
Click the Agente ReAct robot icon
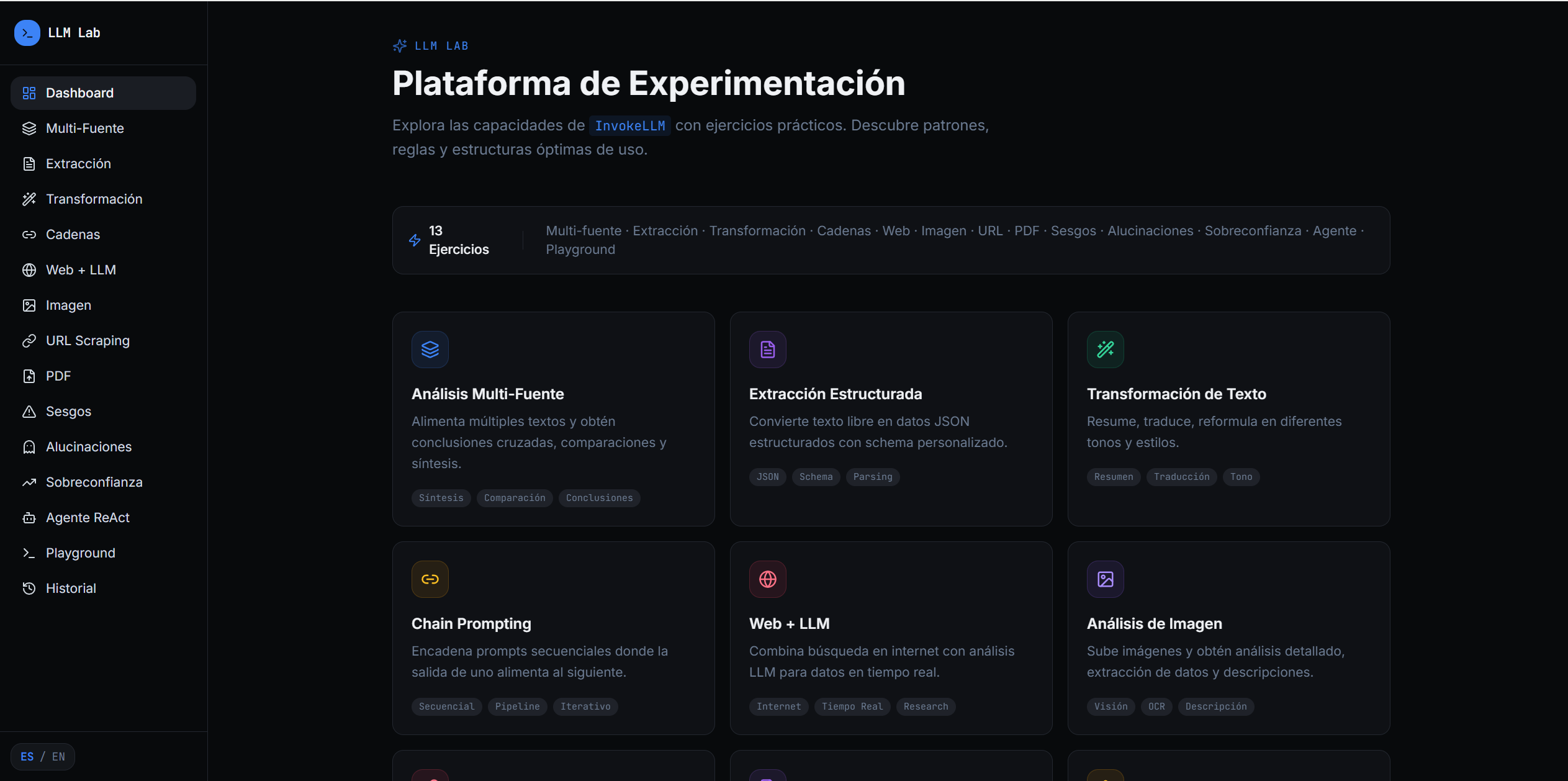click(x=29, y=518)
